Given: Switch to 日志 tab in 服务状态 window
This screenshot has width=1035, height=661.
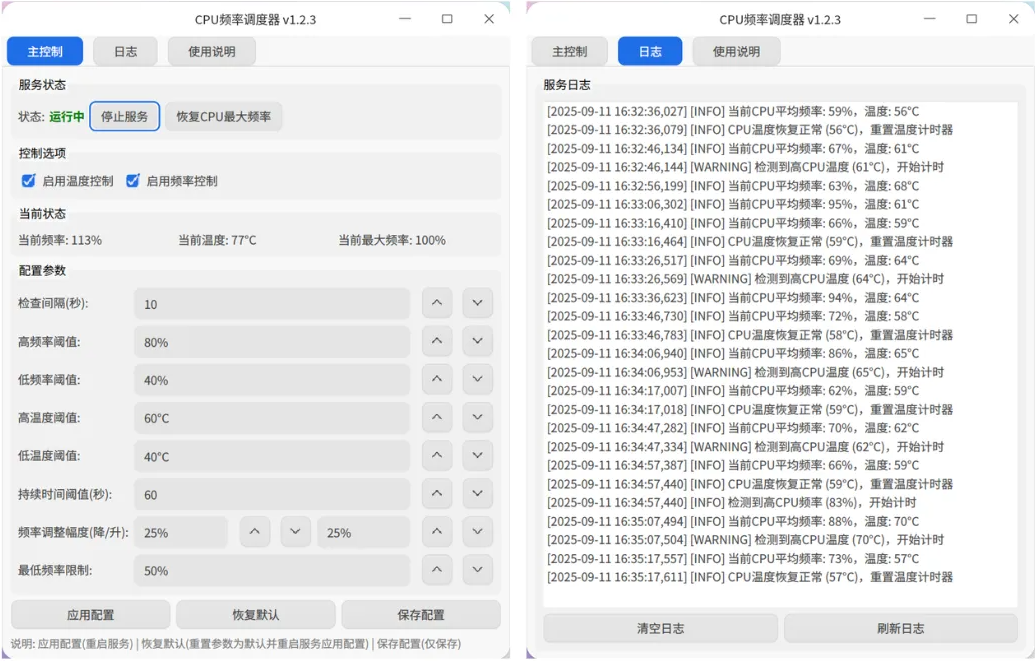Looking at the screenshot, I should coord(125,52).
